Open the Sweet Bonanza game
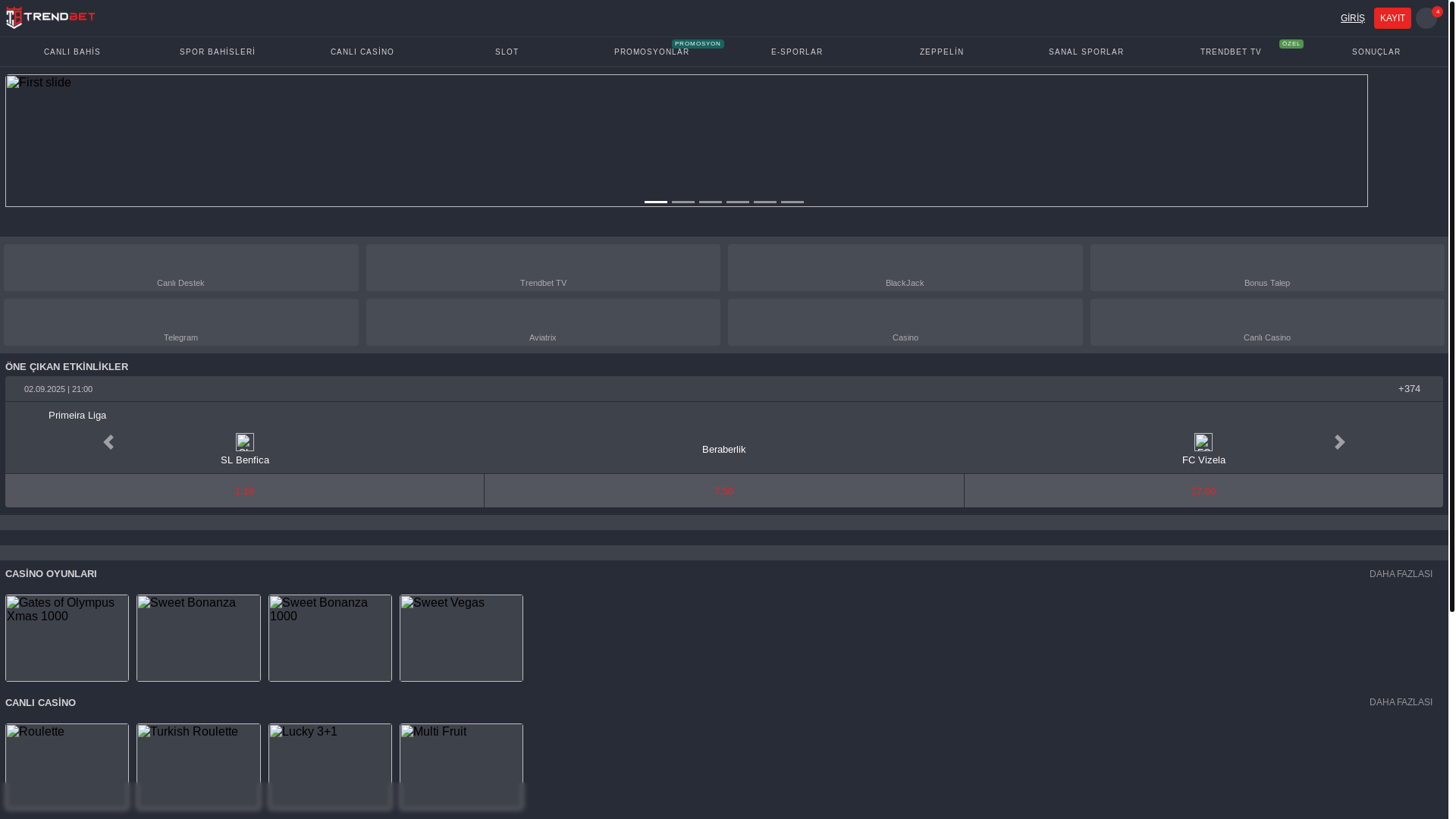 click(199, 638)
